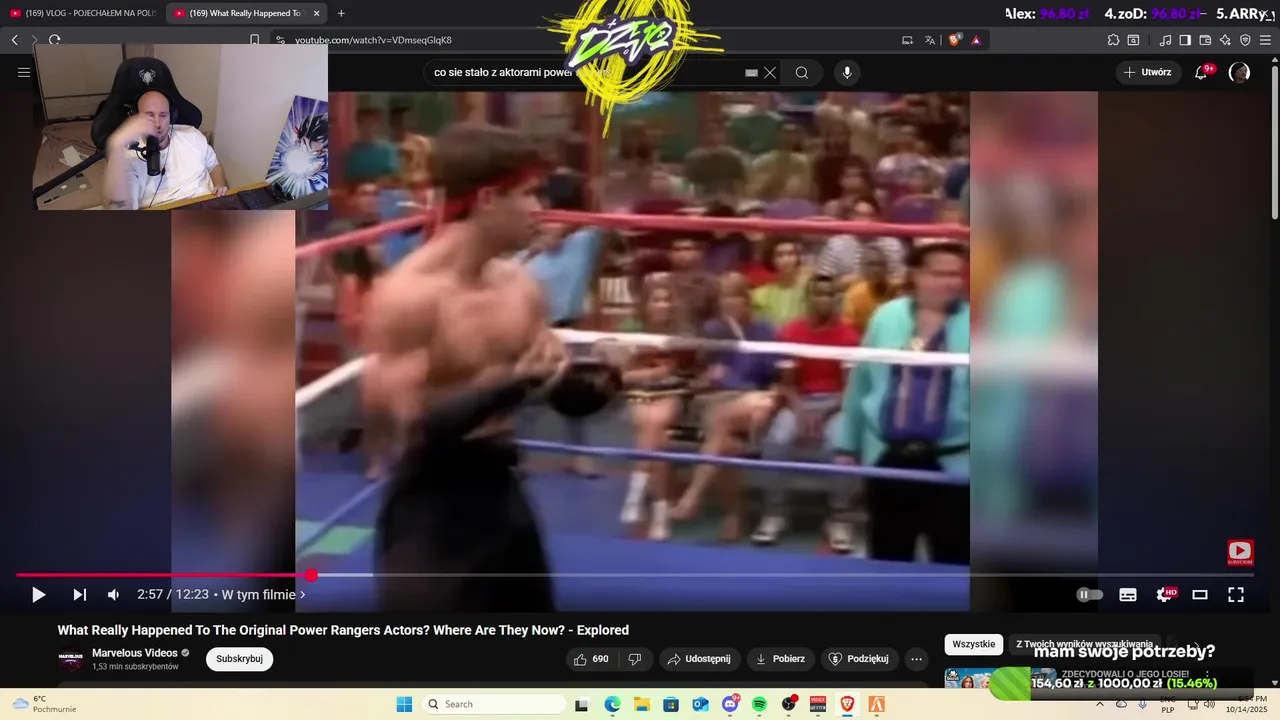
Task: Open Discord from the taskbar
Action: click(x=730, y=704)
